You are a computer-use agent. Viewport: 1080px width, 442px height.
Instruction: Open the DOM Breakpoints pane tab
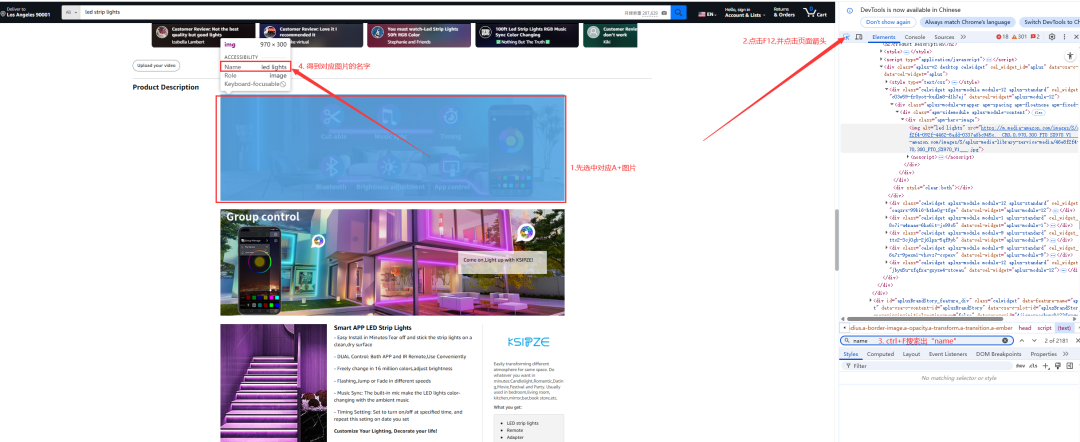tap(999, 354)
